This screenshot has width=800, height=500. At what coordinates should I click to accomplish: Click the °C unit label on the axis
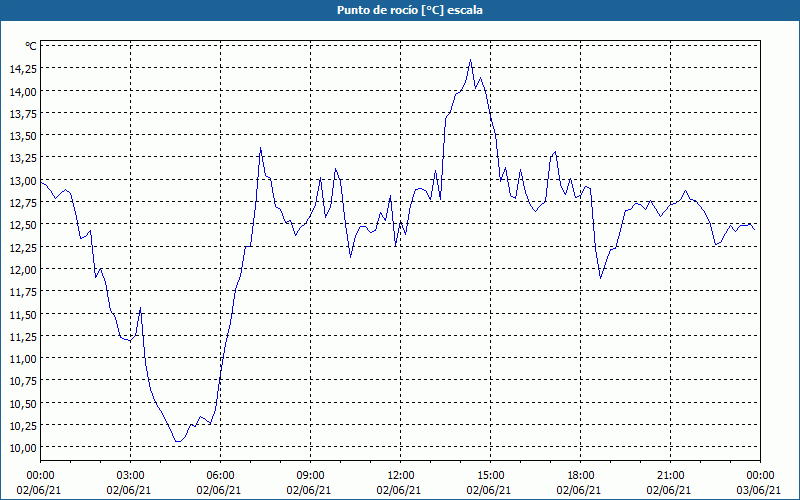[31, 46]
